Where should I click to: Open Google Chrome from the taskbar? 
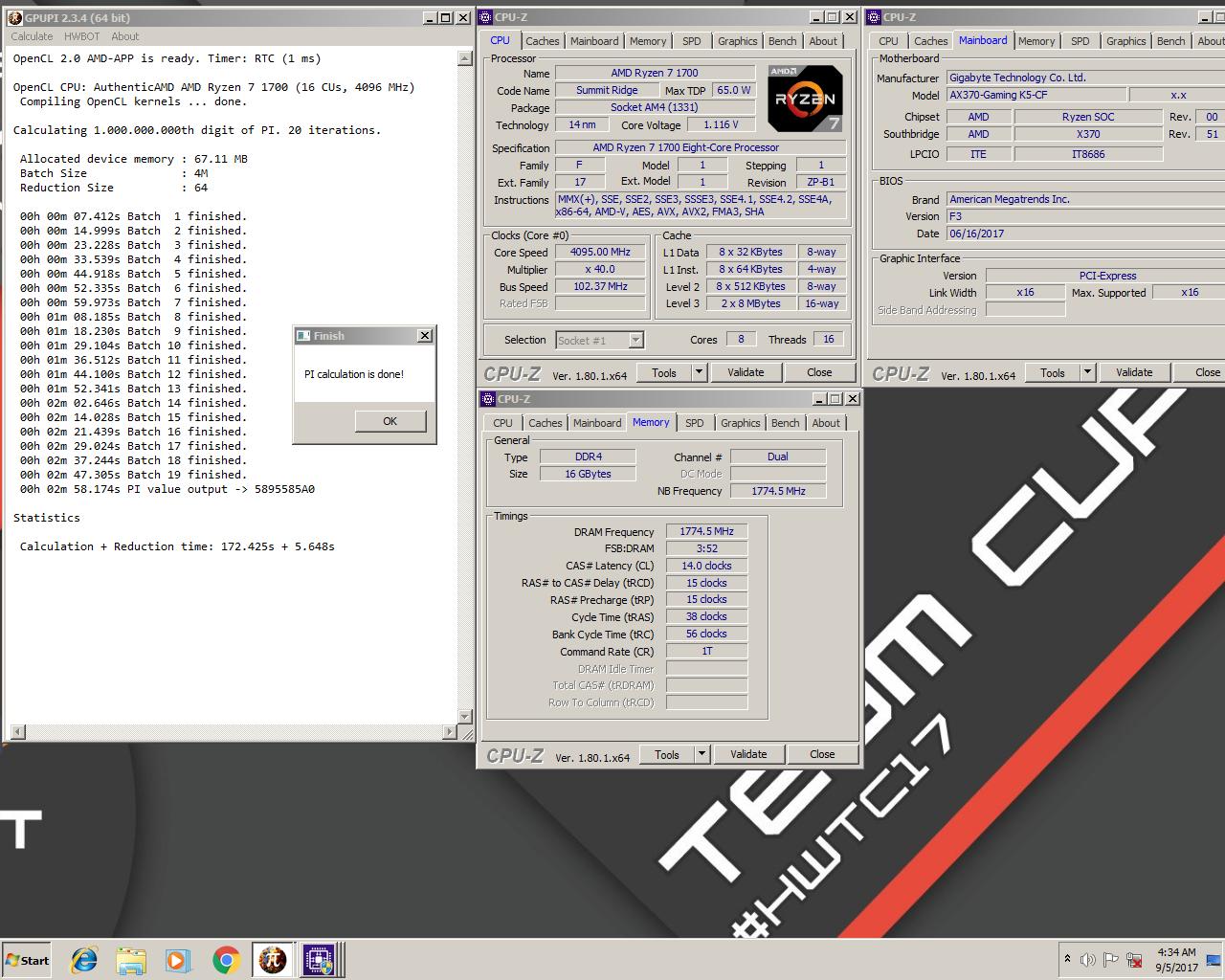(226, 960)
